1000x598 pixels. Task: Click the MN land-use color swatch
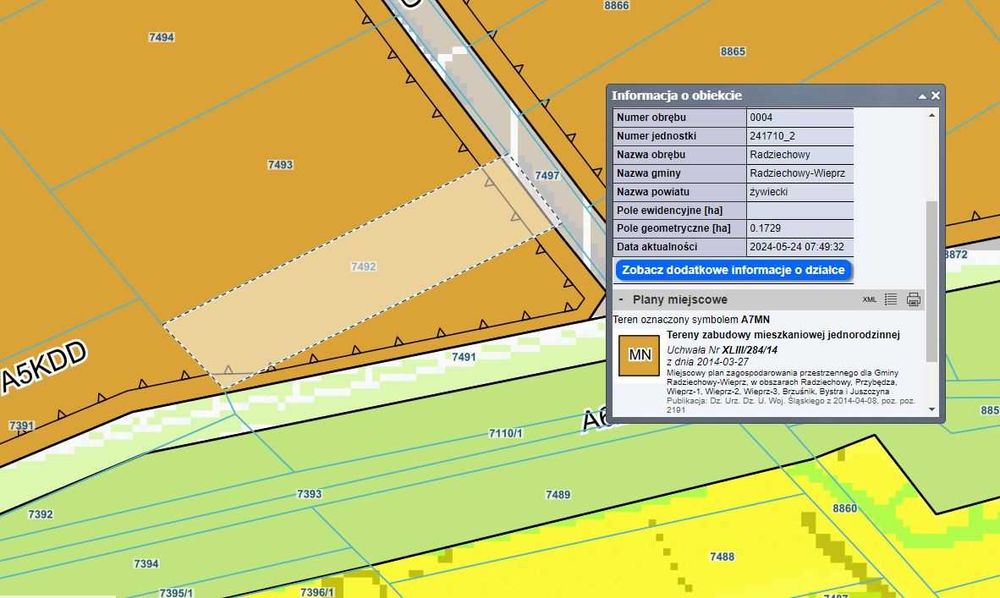click(639, 355)
